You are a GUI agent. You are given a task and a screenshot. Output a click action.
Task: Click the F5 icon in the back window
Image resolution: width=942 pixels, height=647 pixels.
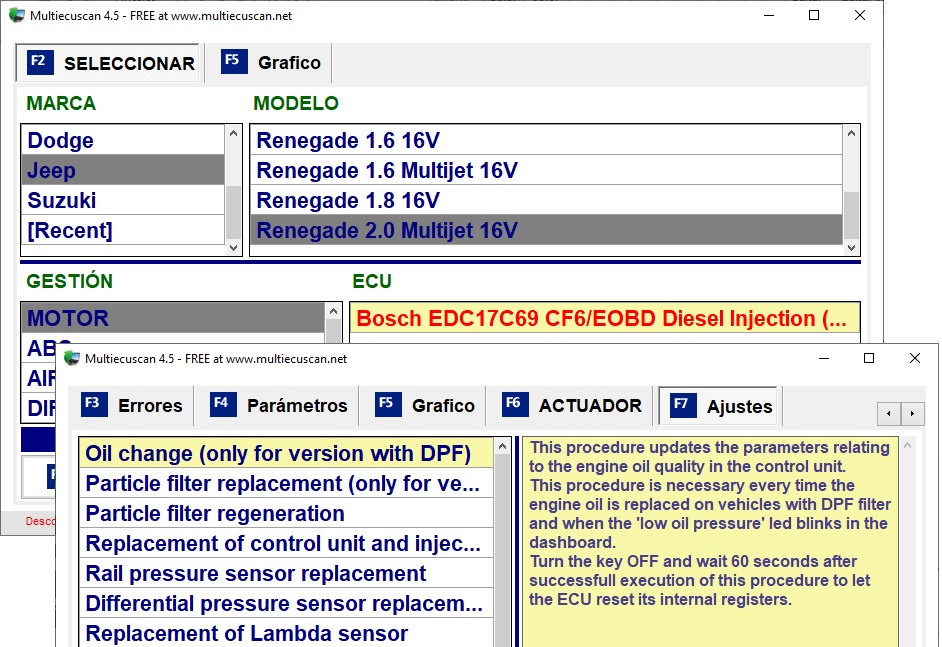(234, 61)
